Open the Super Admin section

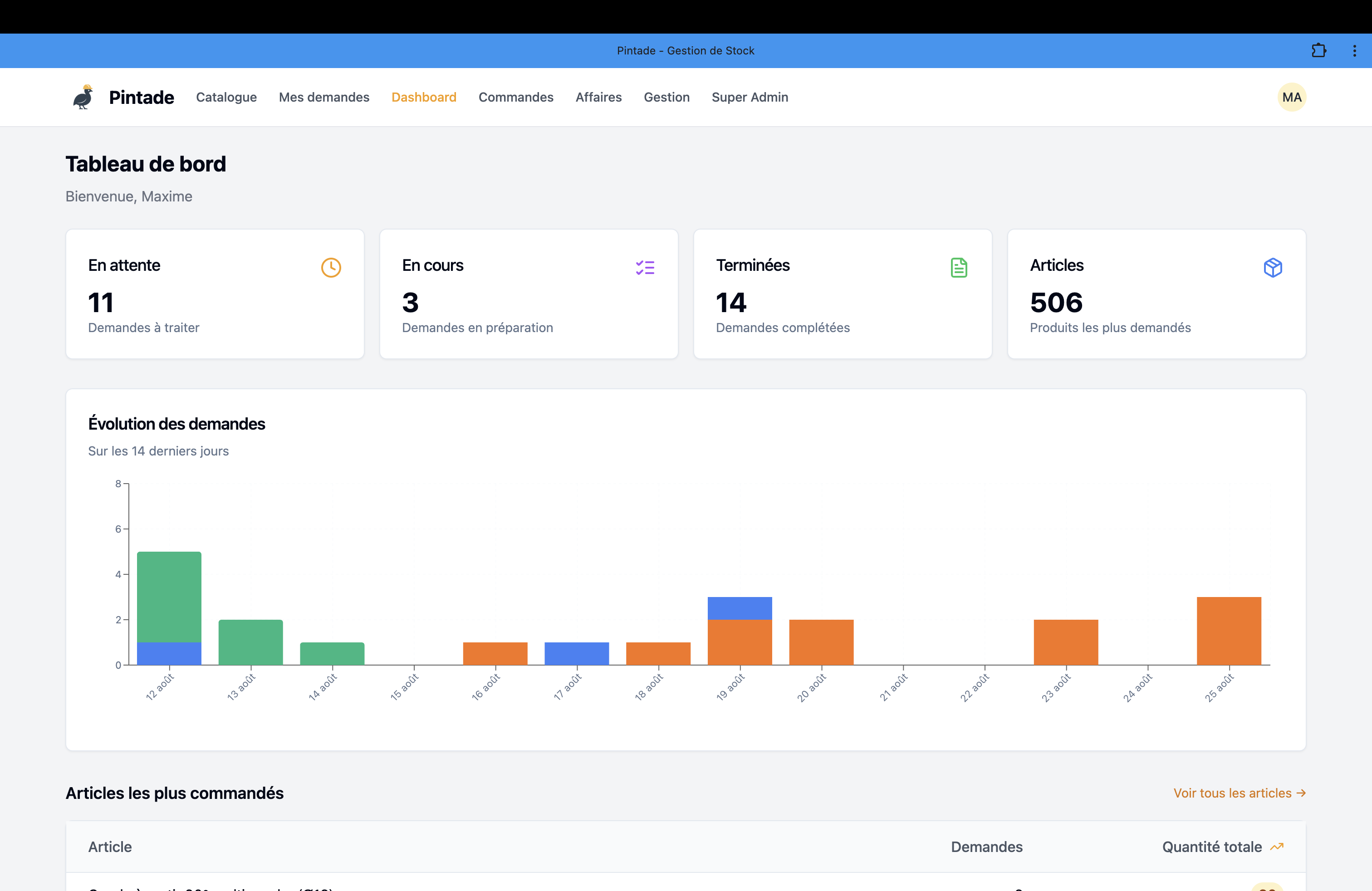[x=750, y=97]
